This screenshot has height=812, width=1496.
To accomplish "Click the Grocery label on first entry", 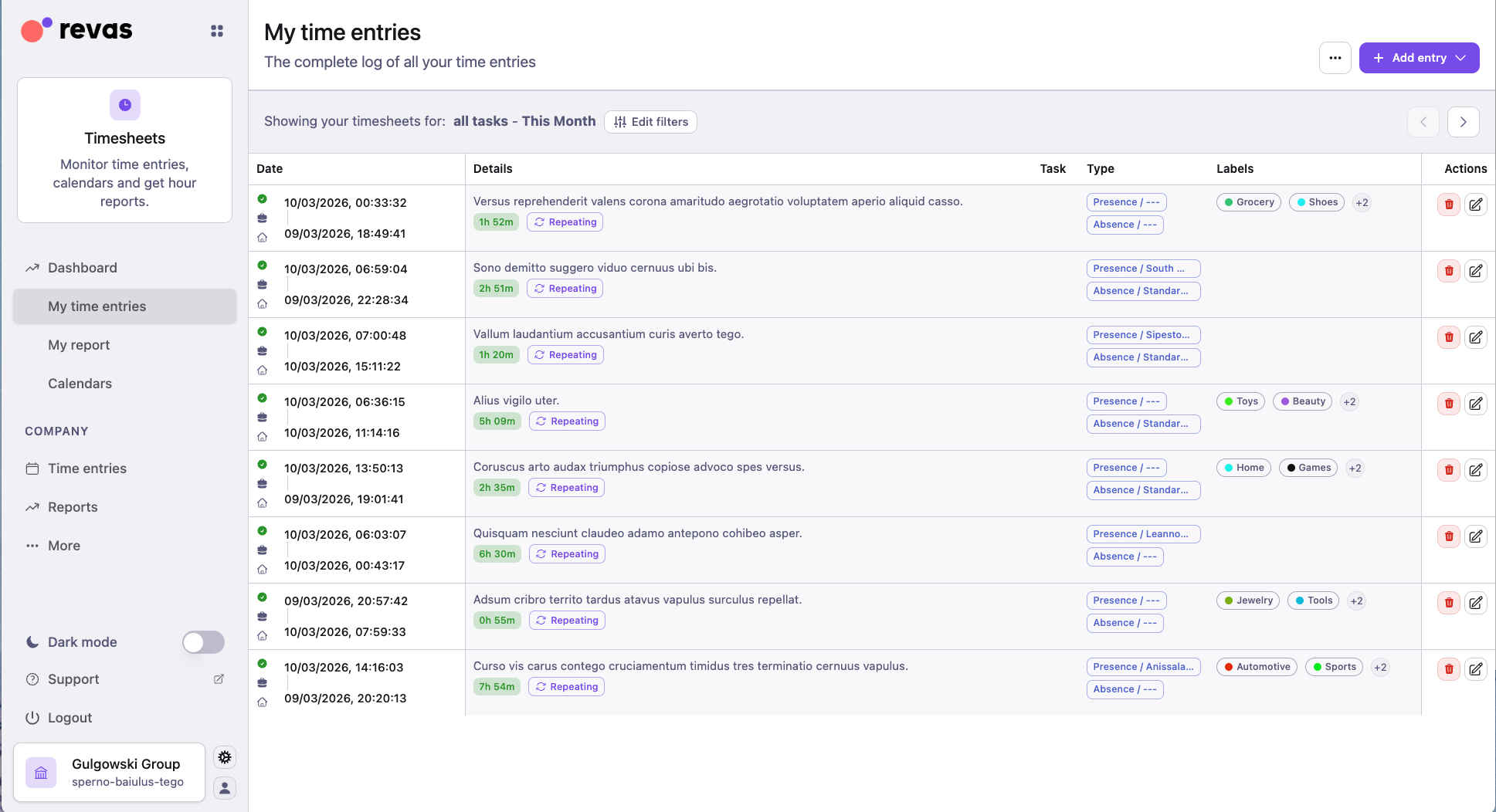I will point(1248,202).
